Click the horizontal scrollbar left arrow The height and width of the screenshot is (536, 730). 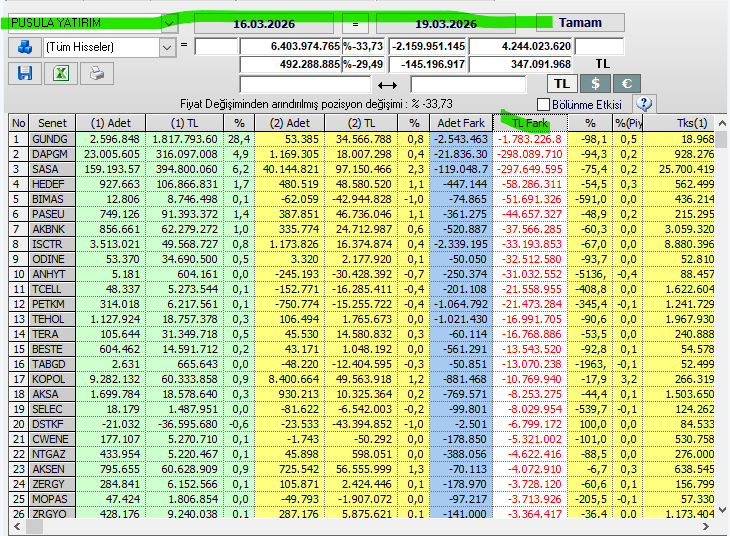[x=17, y=527]
